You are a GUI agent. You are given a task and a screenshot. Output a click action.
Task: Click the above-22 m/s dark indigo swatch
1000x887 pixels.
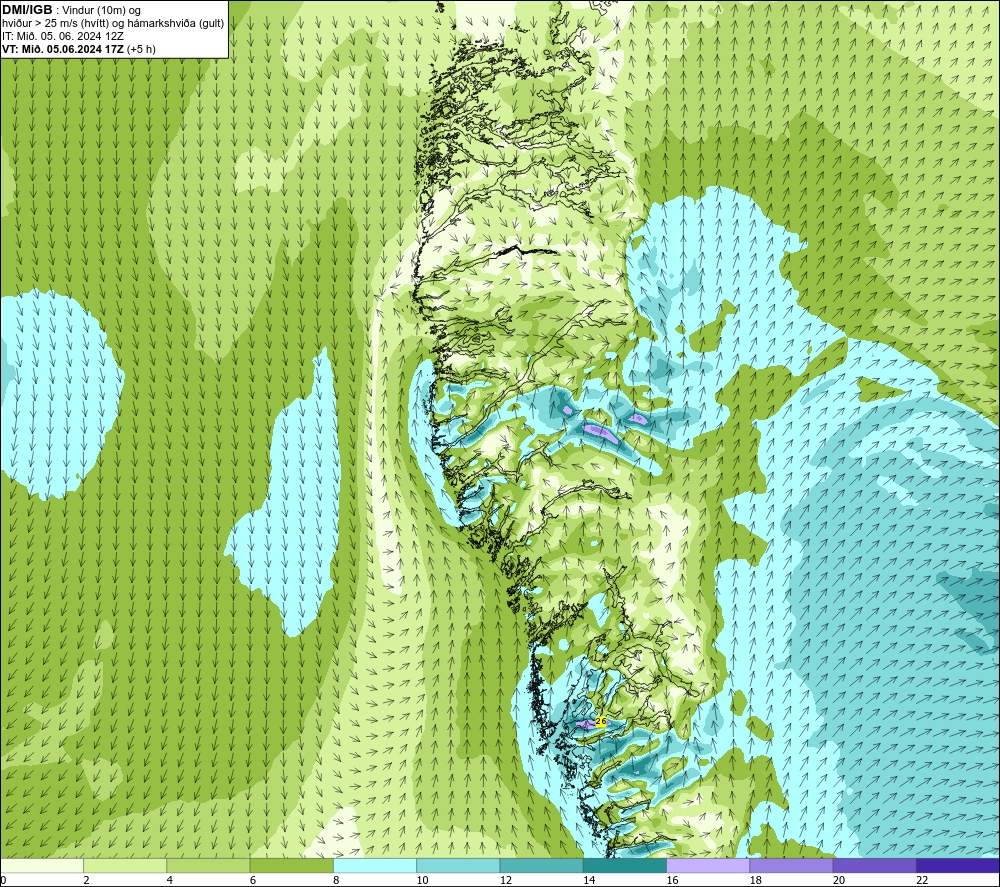click(958, 865)
